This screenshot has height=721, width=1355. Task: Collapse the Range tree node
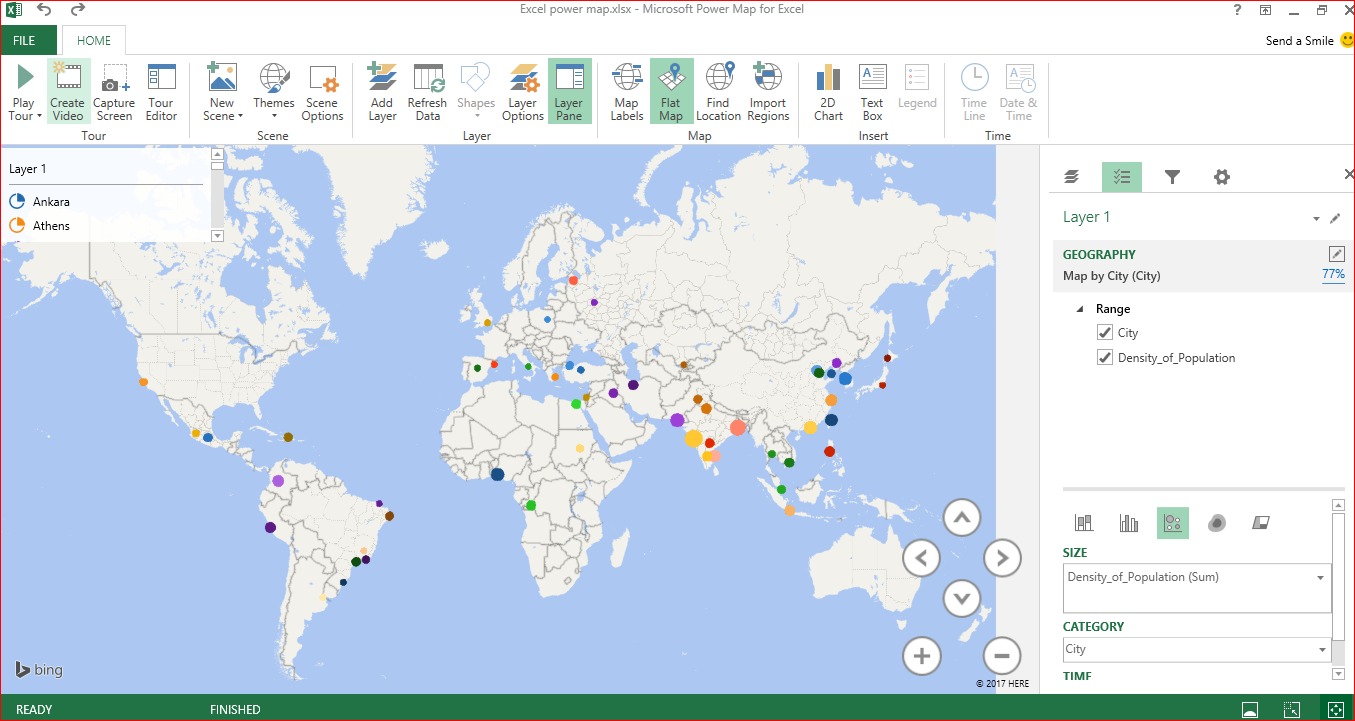[1079, 310]
